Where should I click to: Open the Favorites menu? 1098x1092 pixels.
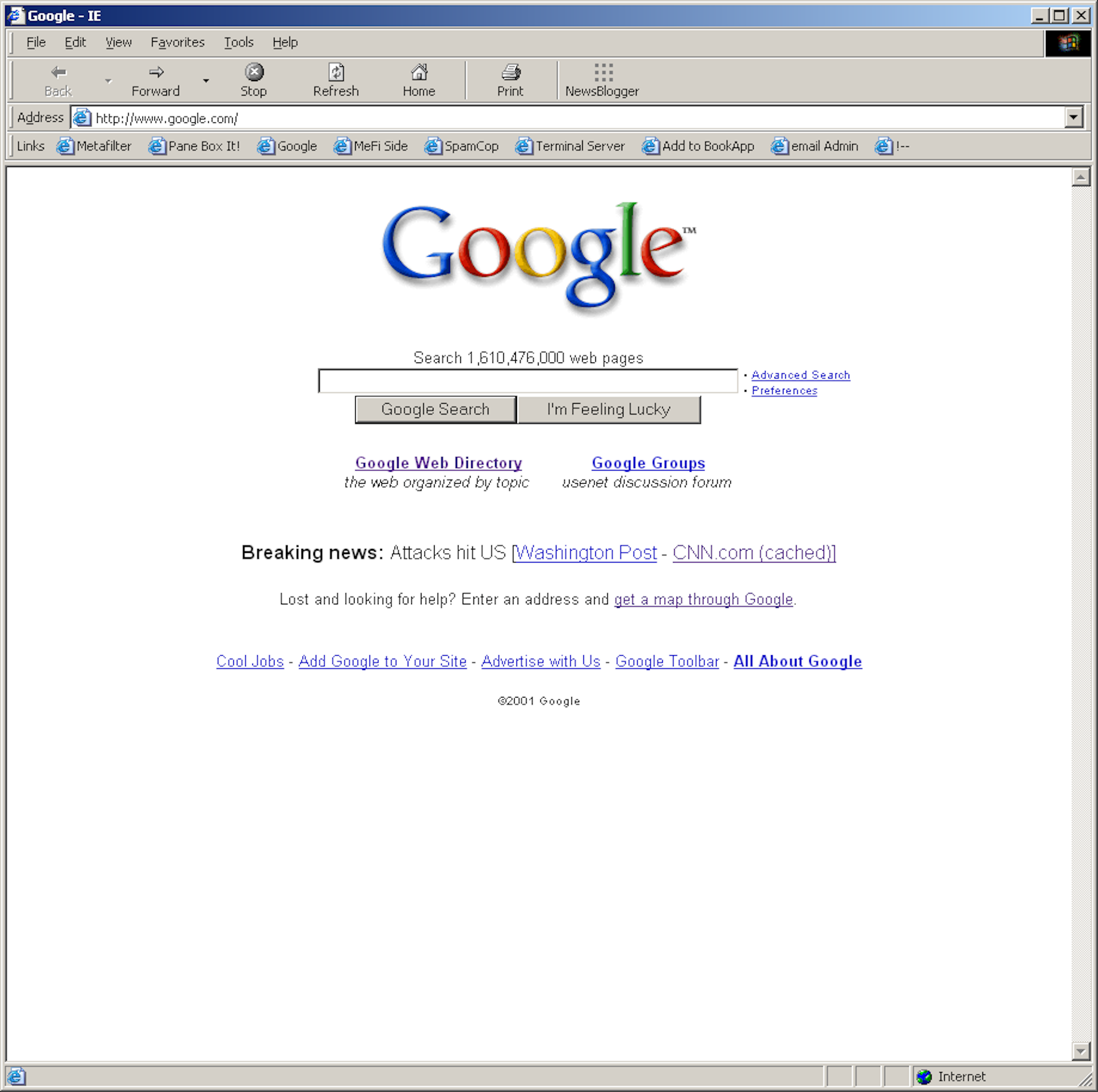[x=177, y=42]
